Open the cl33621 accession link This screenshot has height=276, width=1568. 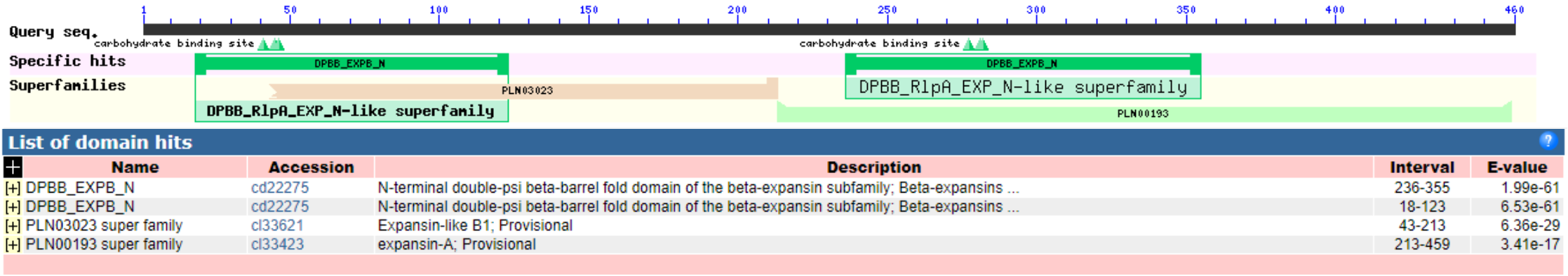(277, 226)
